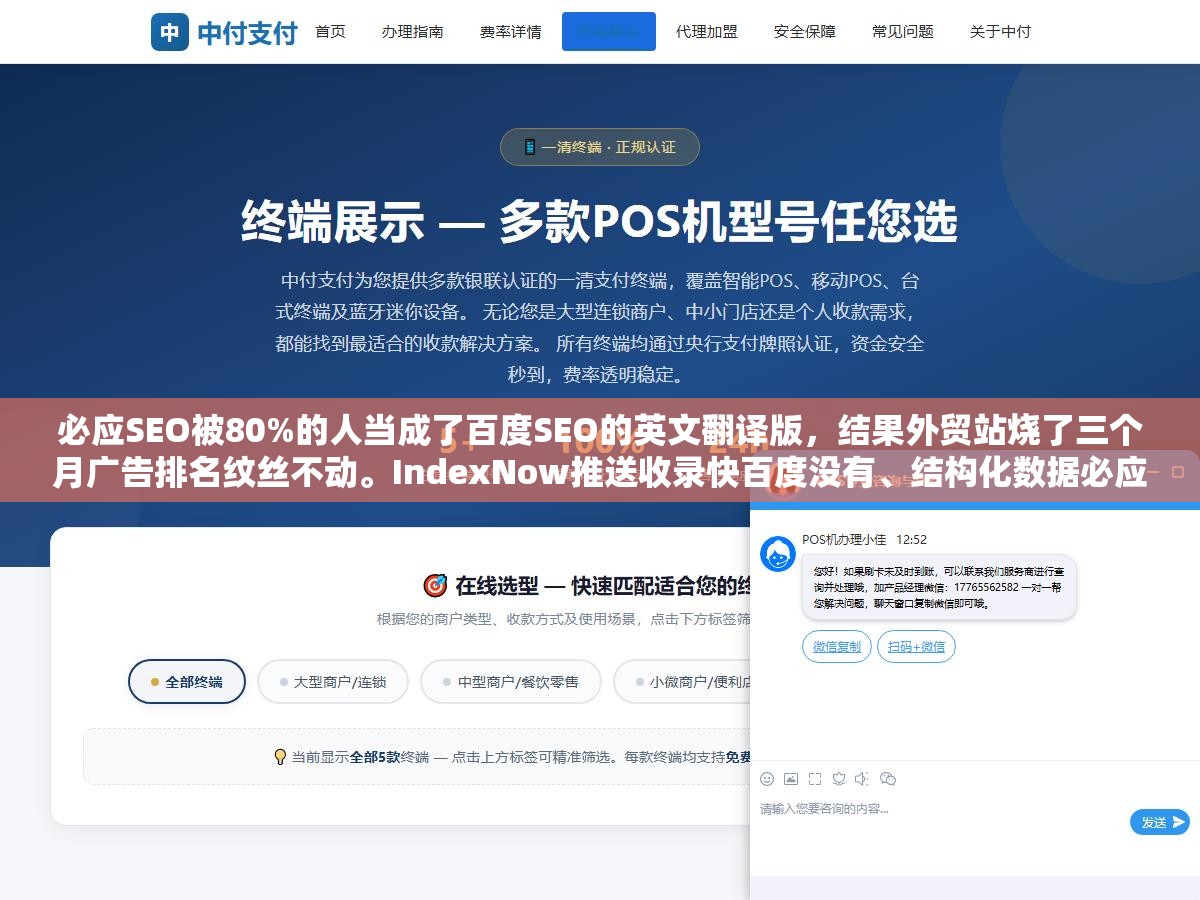The image size is (1200, 900).
Task: Click the chat timestamp 12:52
Action: tap(911, 539)
